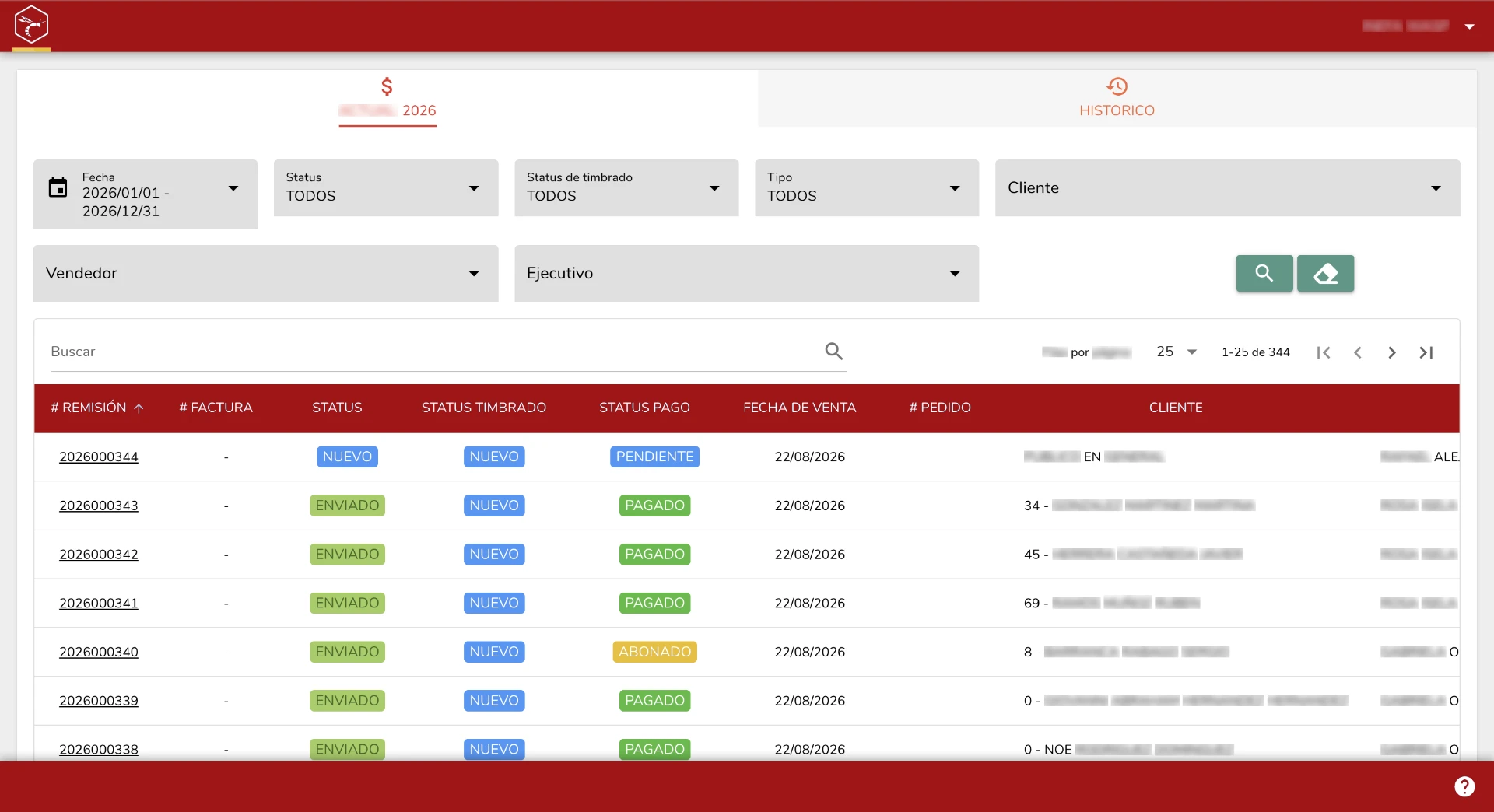The height and width of the screenshot is (812, 1494).
Task: Open remisión 2026000341
Action: click(x=99, y=603)
